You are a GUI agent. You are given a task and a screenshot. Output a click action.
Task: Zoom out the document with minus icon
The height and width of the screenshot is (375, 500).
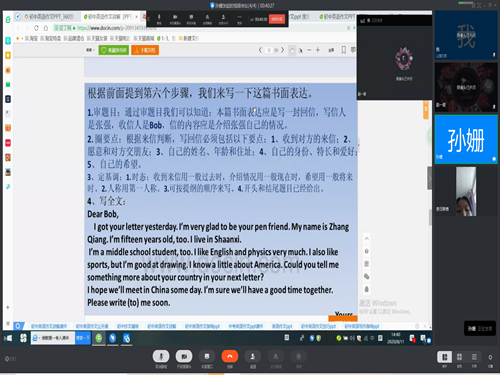(309, 50)
